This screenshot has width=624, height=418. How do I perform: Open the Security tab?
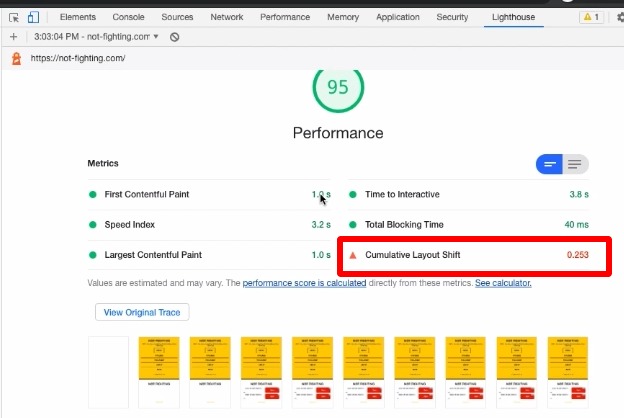tap(452, 17)
